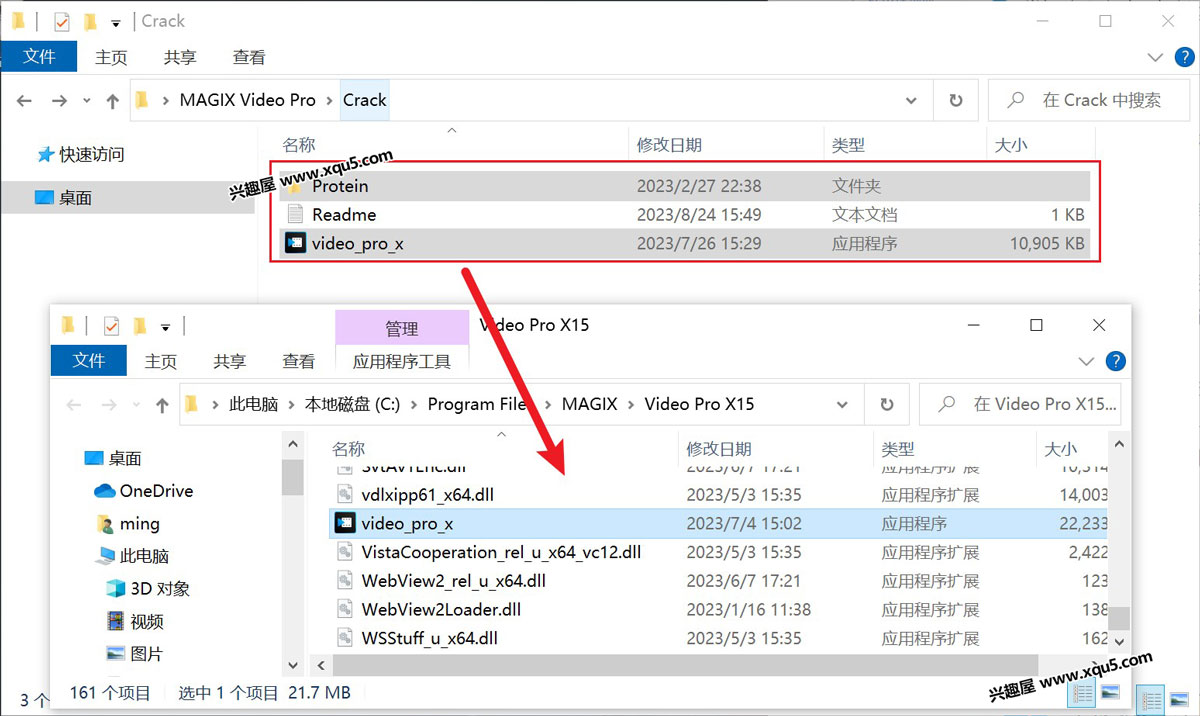This screenshot has height=716, width=1200.
Task: Click the forward arrow in Crack window
Action: (x=59, y=100)
